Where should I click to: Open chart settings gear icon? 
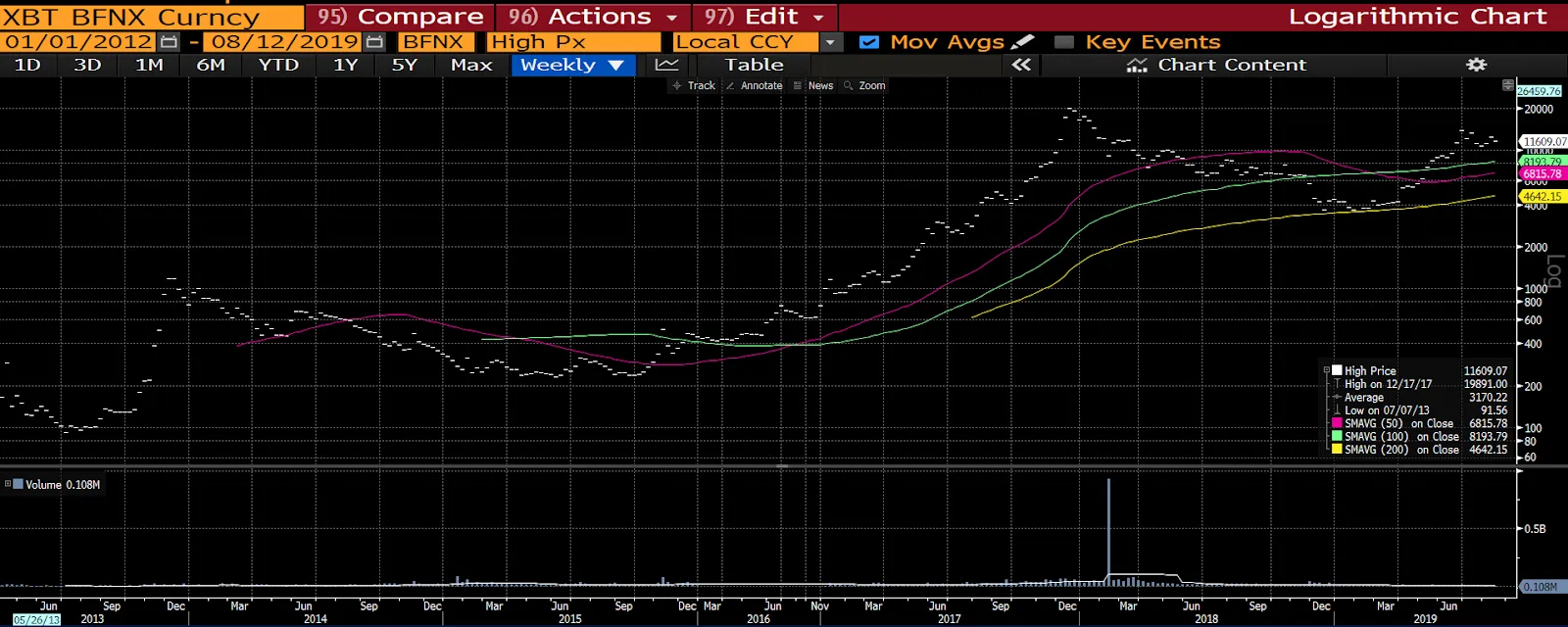coord(1476,65)
